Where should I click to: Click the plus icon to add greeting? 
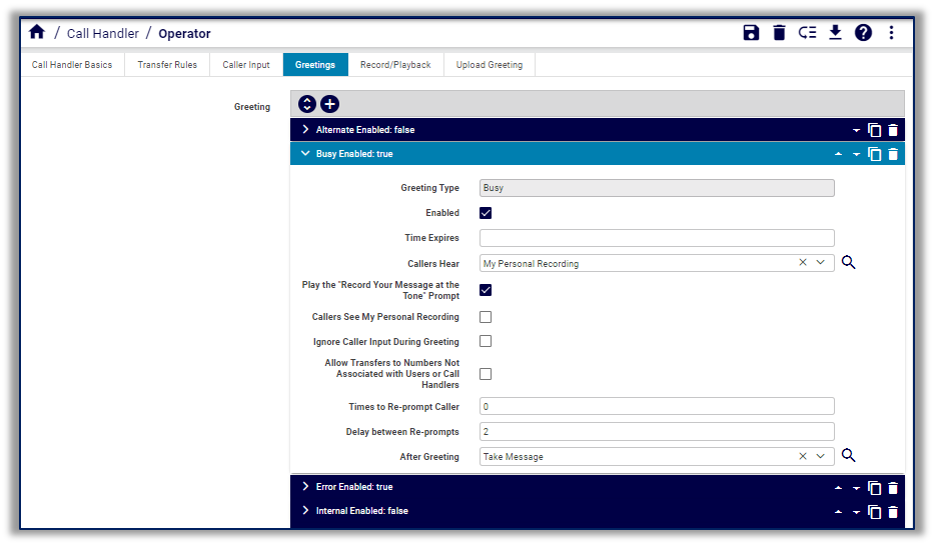pyautogui.click(x=330, y=104)
